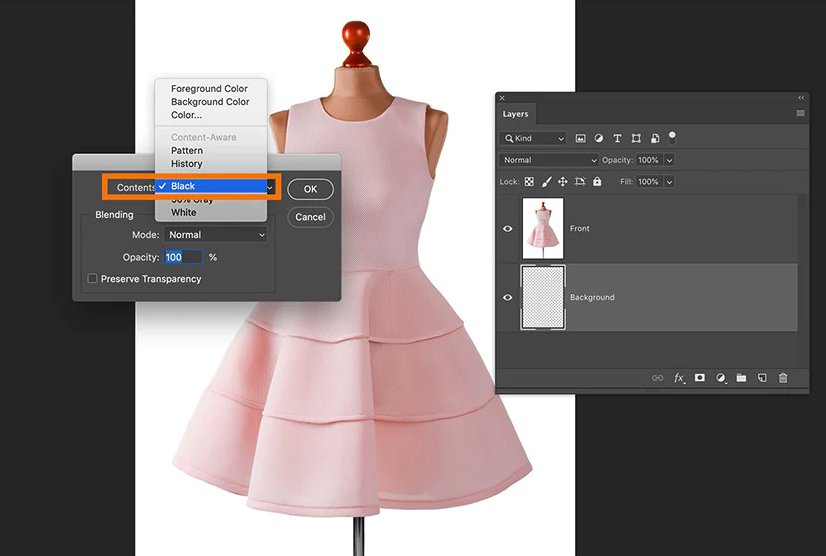The width and height of the screenshot is (826, 556).
Task: Create a new layer
Action: (762, 378)
